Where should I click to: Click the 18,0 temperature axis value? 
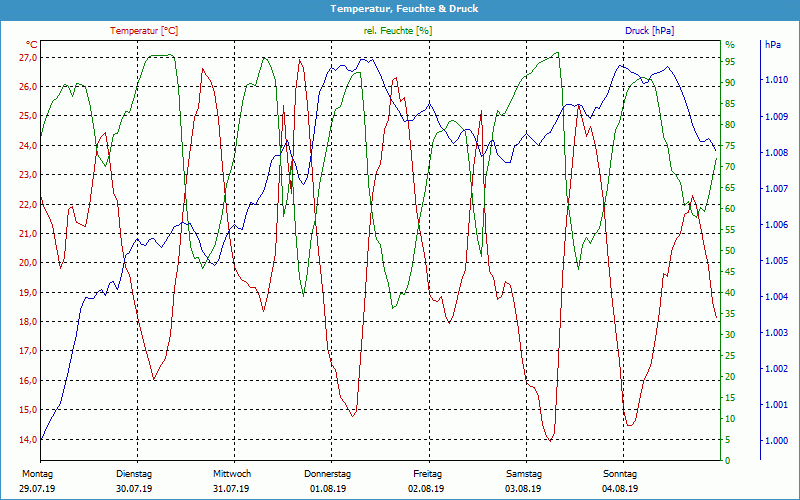click(x=29, y=322)
